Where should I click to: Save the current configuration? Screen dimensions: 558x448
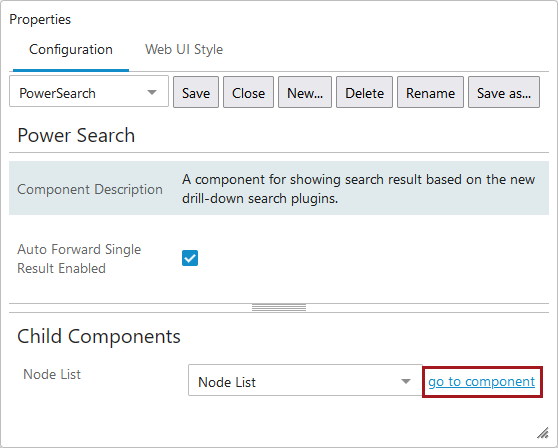(196, 92)
